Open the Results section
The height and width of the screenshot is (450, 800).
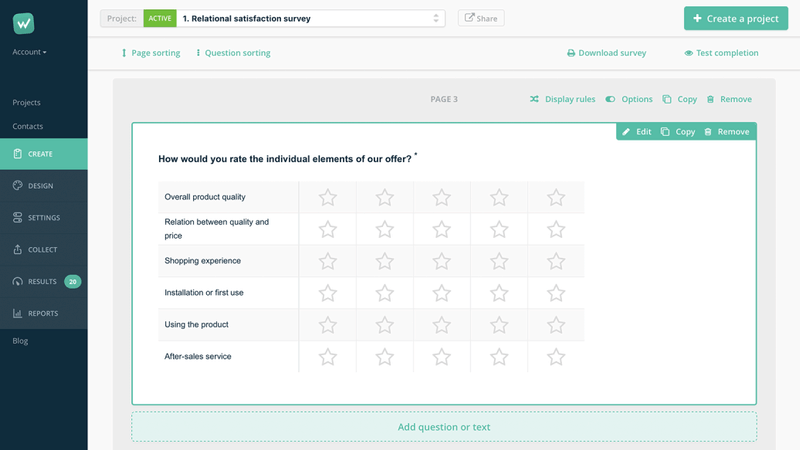point(42,282)
